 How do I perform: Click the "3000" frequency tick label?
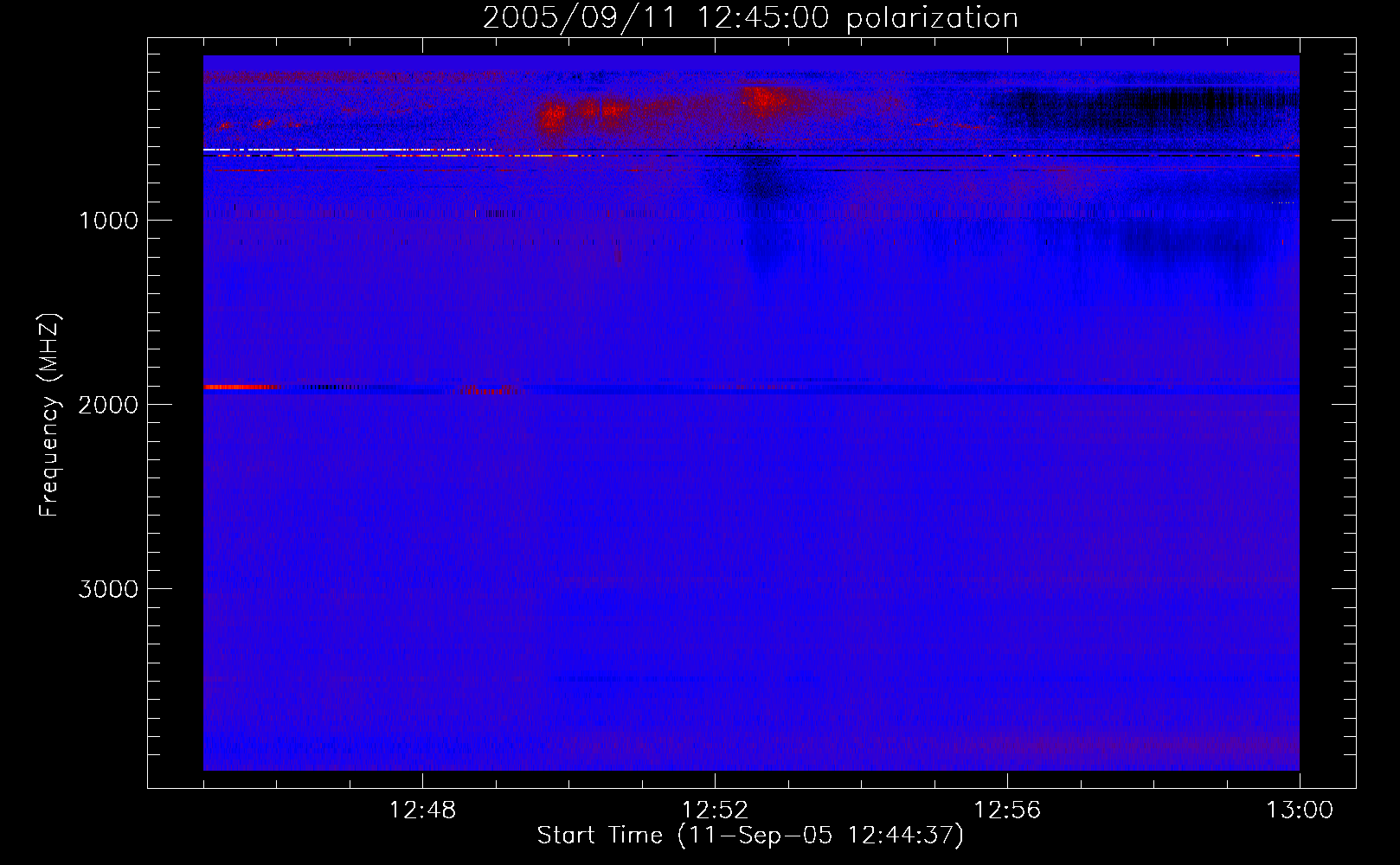[108, 589]
